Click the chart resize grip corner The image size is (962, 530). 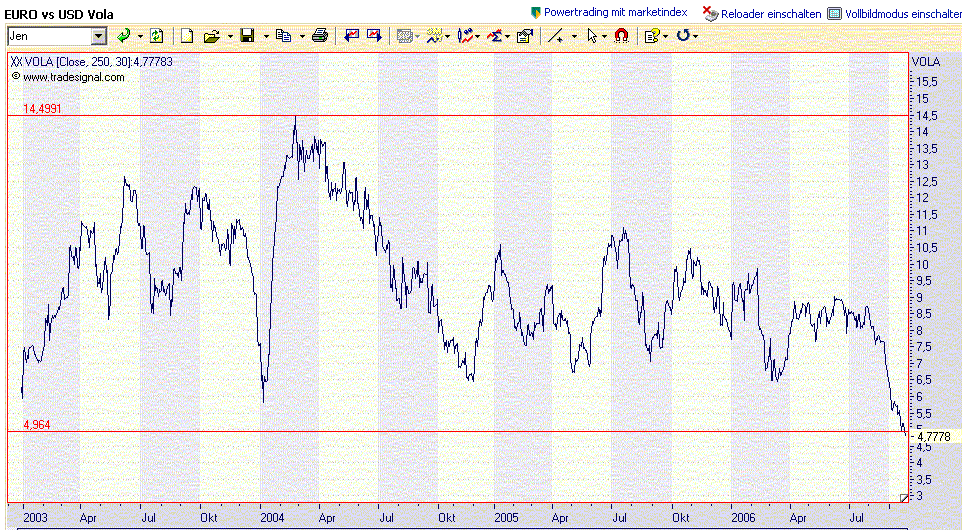tap(903, 497)
